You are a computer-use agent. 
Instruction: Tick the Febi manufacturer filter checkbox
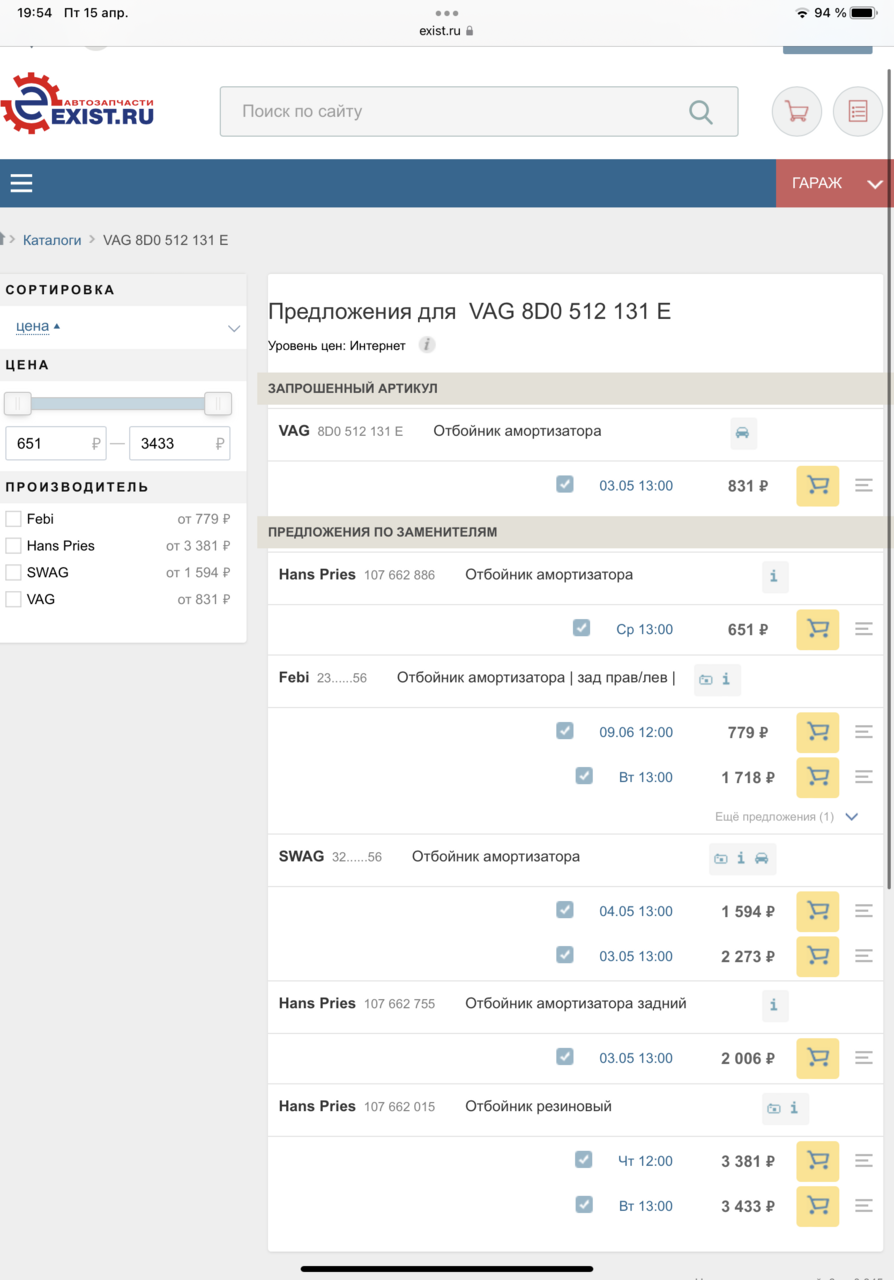(13, 519)
